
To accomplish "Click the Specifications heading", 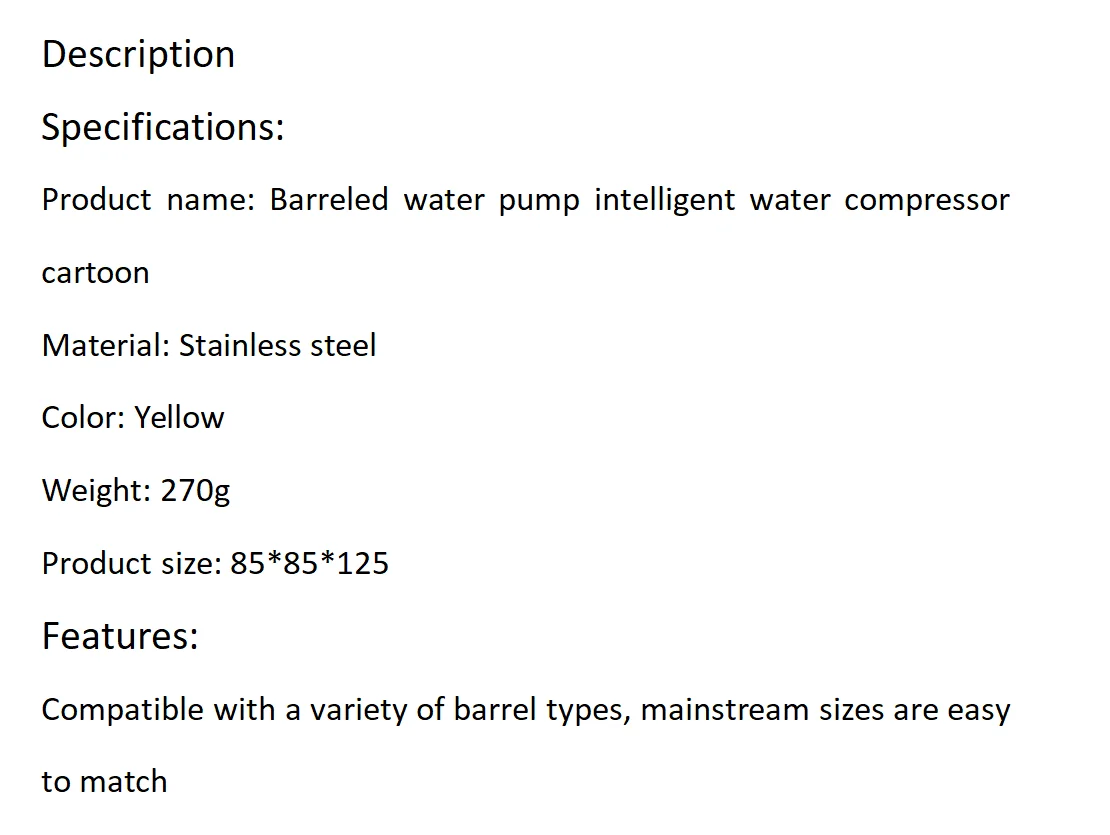I will coord(163,128).
